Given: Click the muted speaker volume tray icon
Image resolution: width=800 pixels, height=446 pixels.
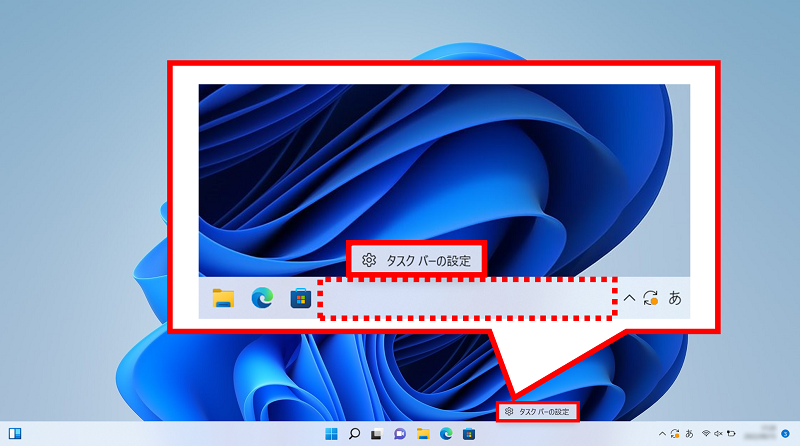Looking at the screenshot, I should 718,434.
